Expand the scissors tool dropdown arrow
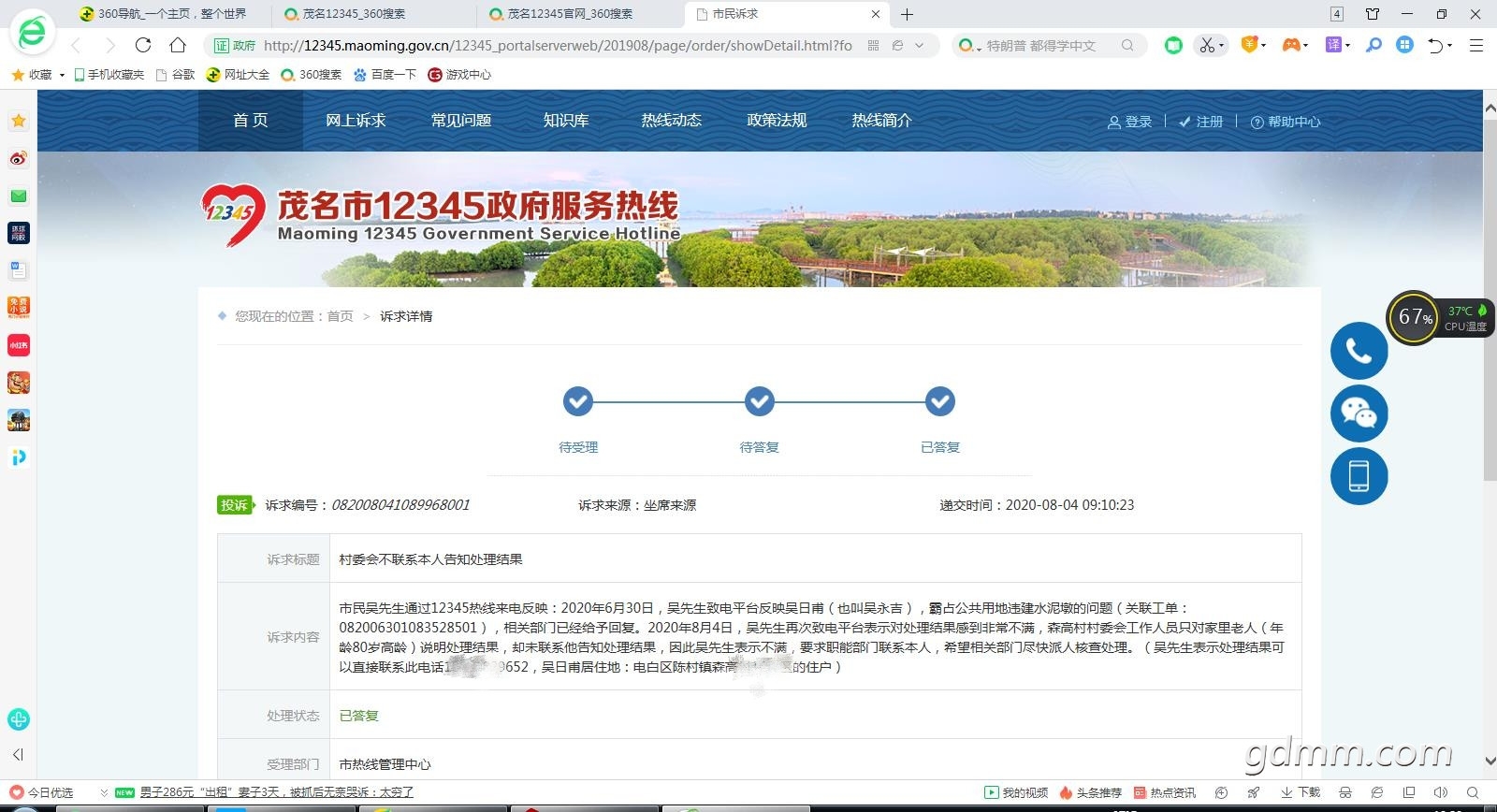The height and width of the screenshot is (812, 1497). 1221,45
